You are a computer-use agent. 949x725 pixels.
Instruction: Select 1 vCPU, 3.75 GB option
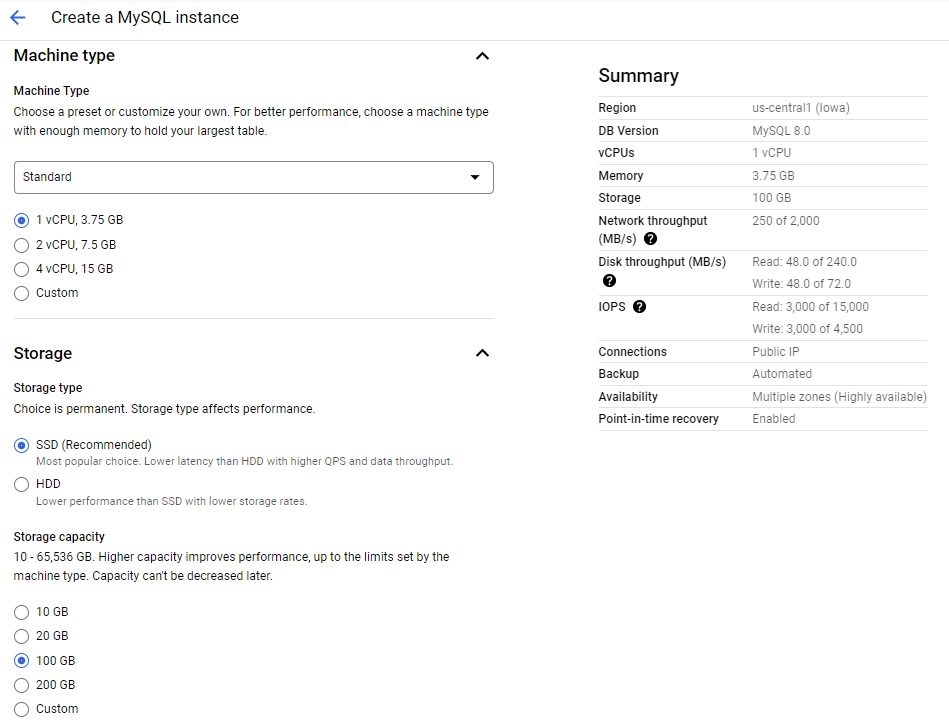click(x=22, y=220)
